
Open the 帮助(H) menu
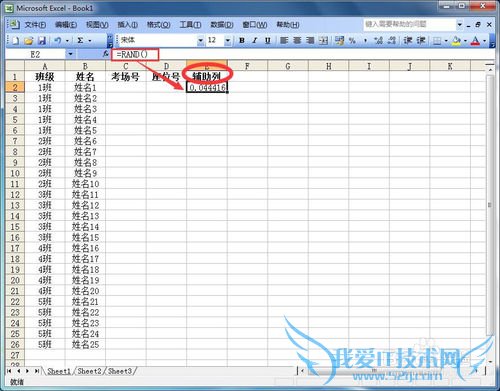point(288,25)
